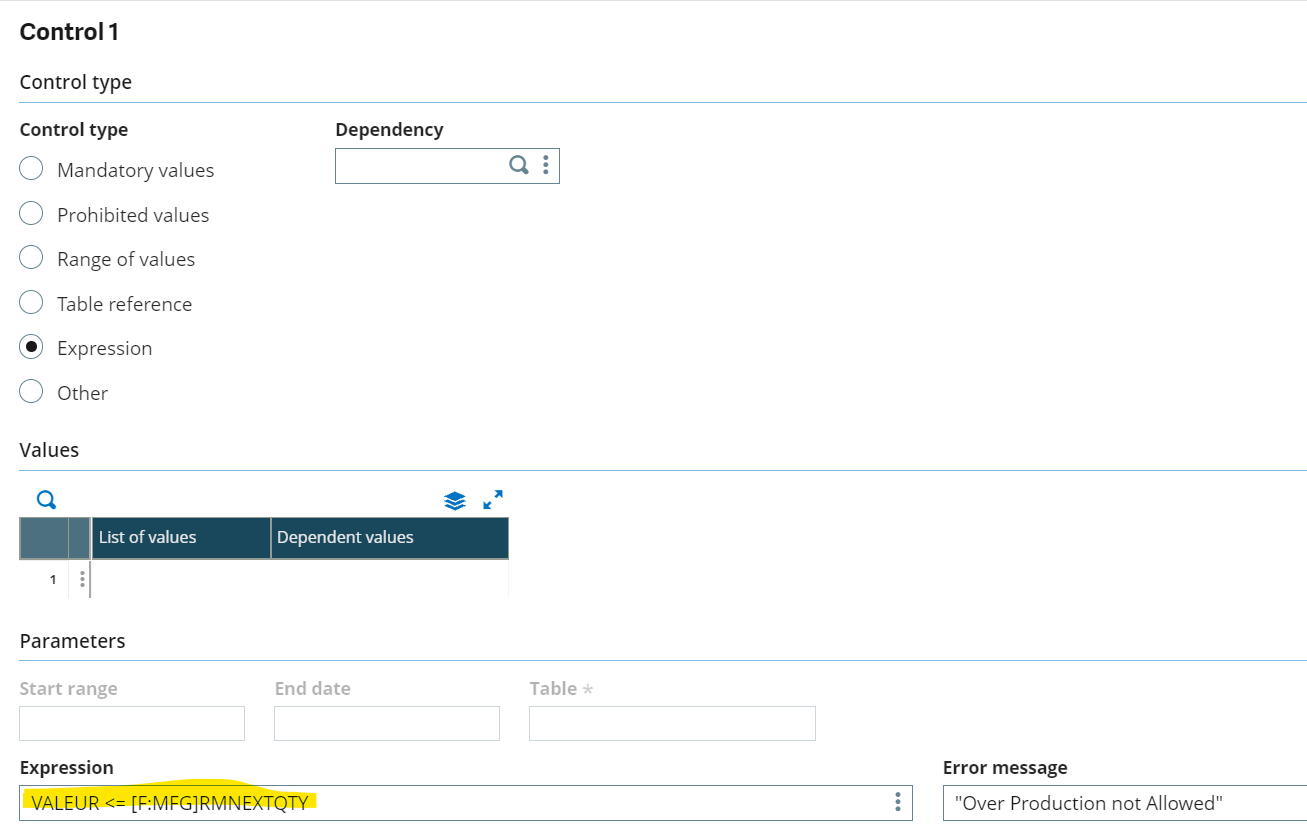This screenshot has width=1307, height=840.
Task: Expand the values grid to full screen
Action: point(491,500)
